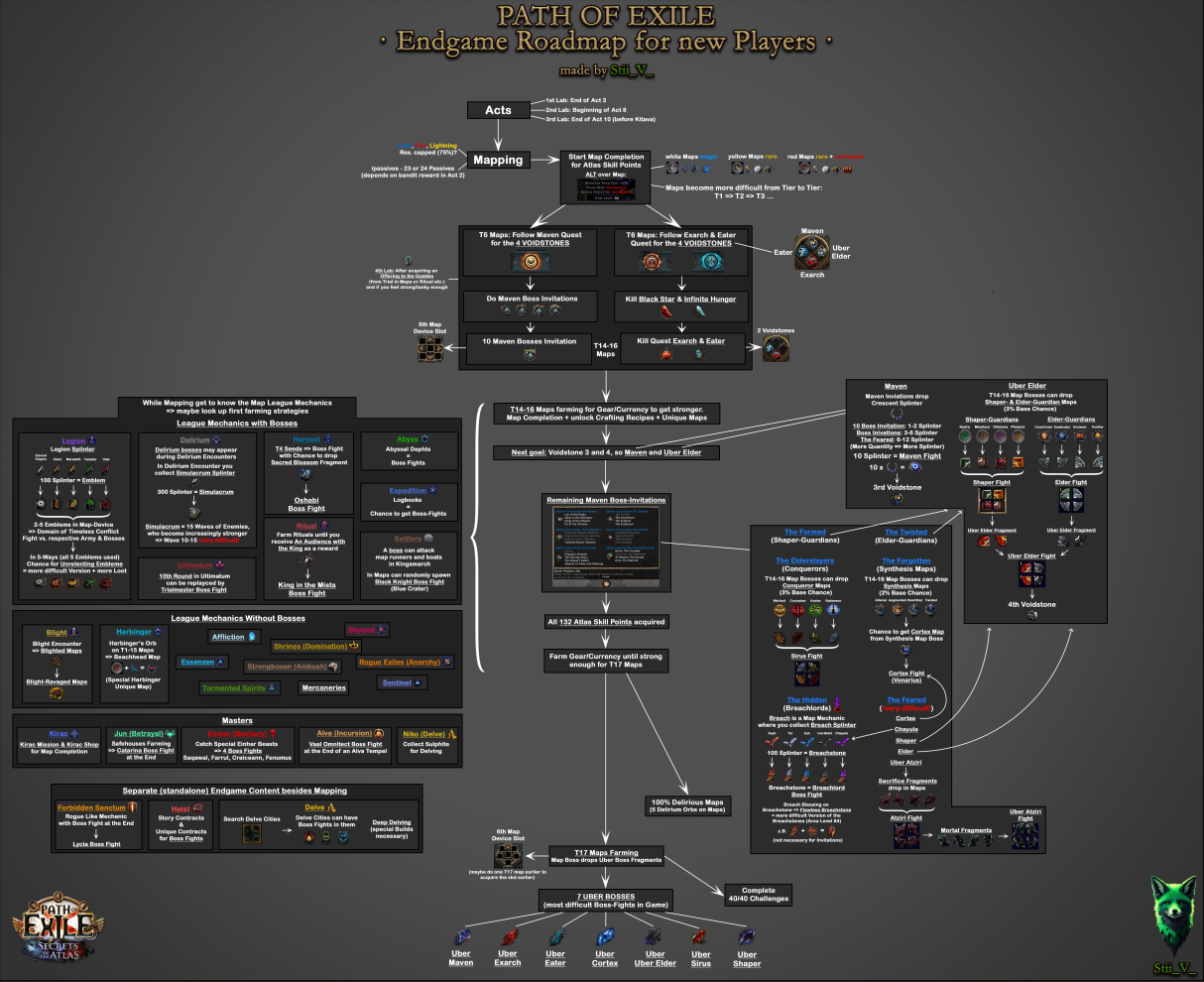Select the Acts box

click(x=498, y=110)
